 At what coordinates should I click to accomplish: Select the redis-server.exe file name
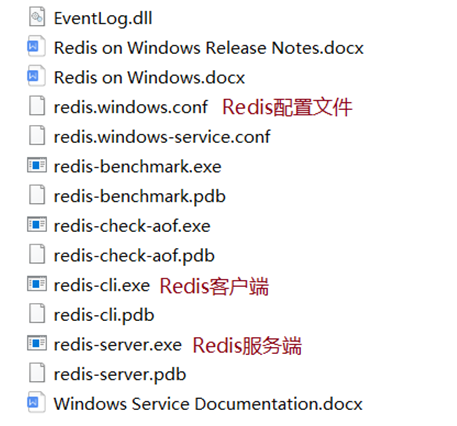pyautogui.click(x=118, y=345)
